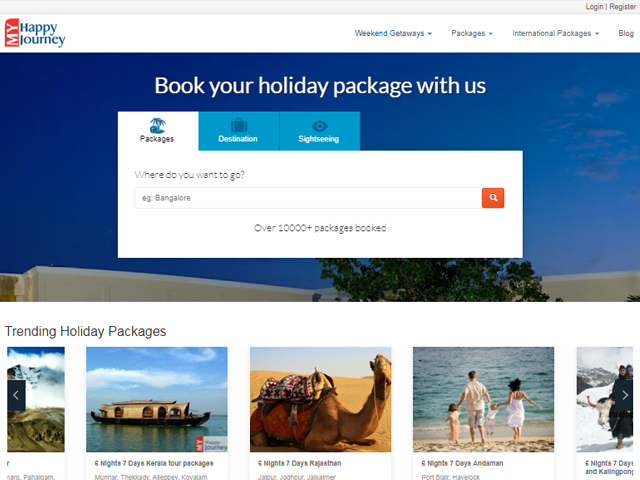Select the palm tree Packages icon
This screenshot has width=640, height=480.
(157, 125)
